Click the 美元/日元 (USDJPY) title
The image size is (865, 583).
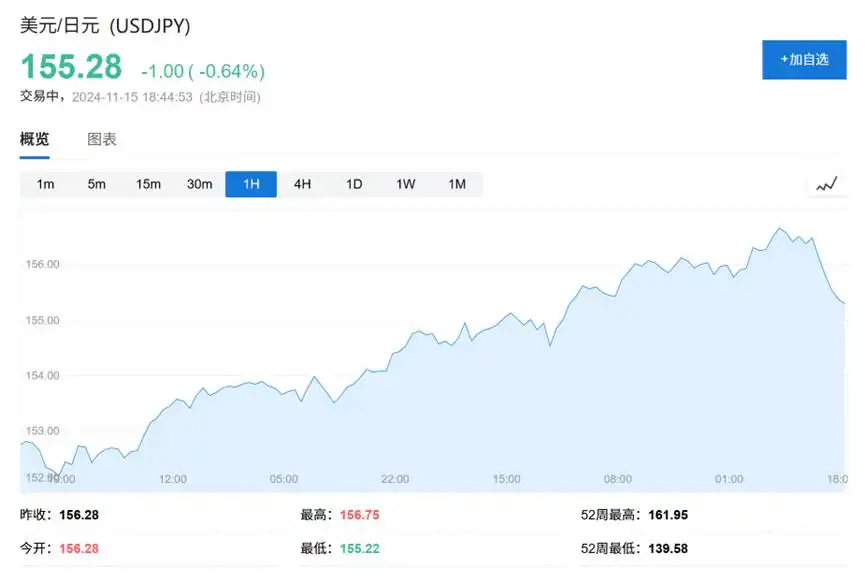pos(105,25)
